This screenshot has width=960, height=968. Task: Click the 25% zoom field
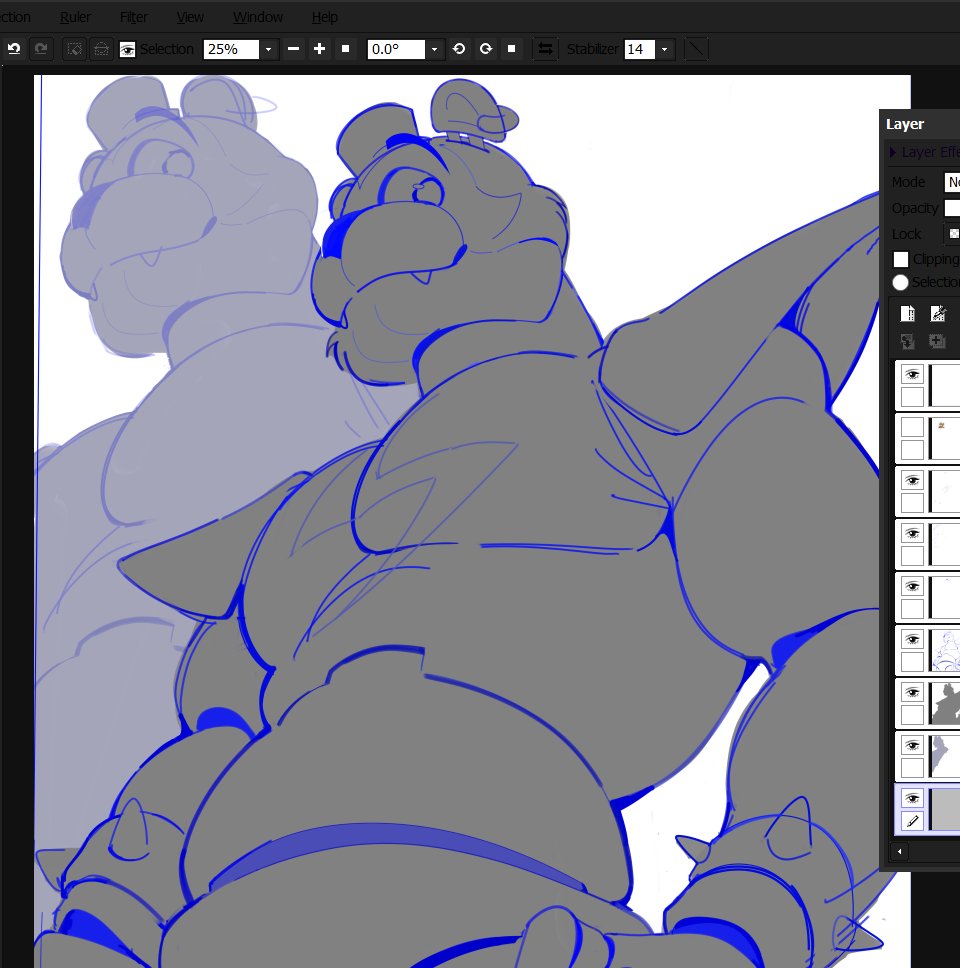(x=232, y=49)
